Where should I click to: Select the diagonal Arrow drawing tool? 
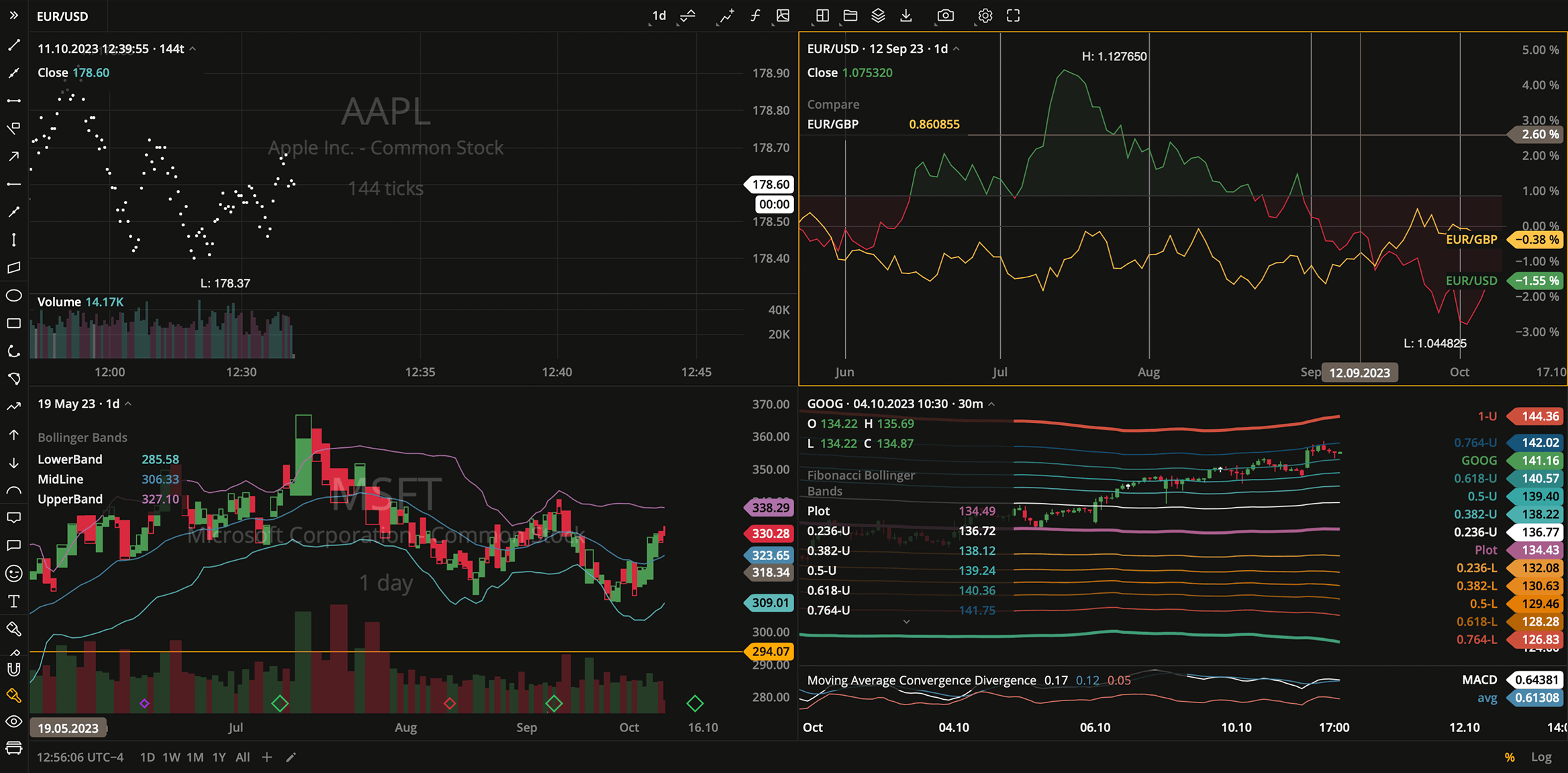click(13, 156)
